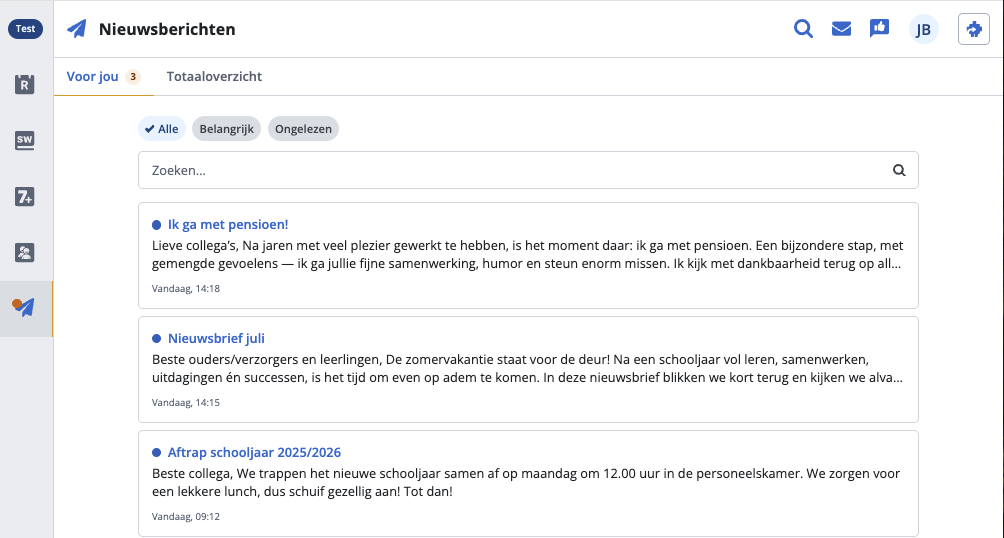Select the Voor jou tab
Screen dimensions: 1004x538
(x=104, y=76)
